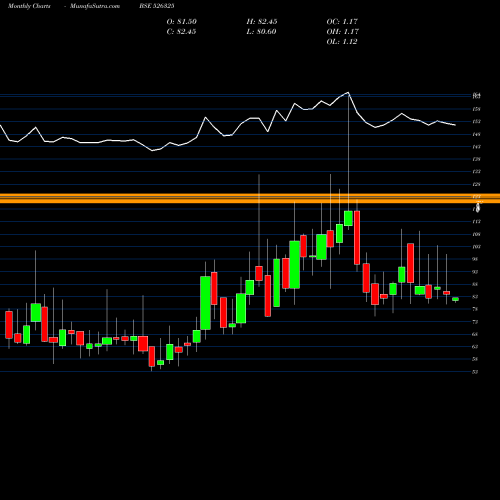500x500 pixels.
Task: Click the orange horizontal price band
Action: click(250, 198)
